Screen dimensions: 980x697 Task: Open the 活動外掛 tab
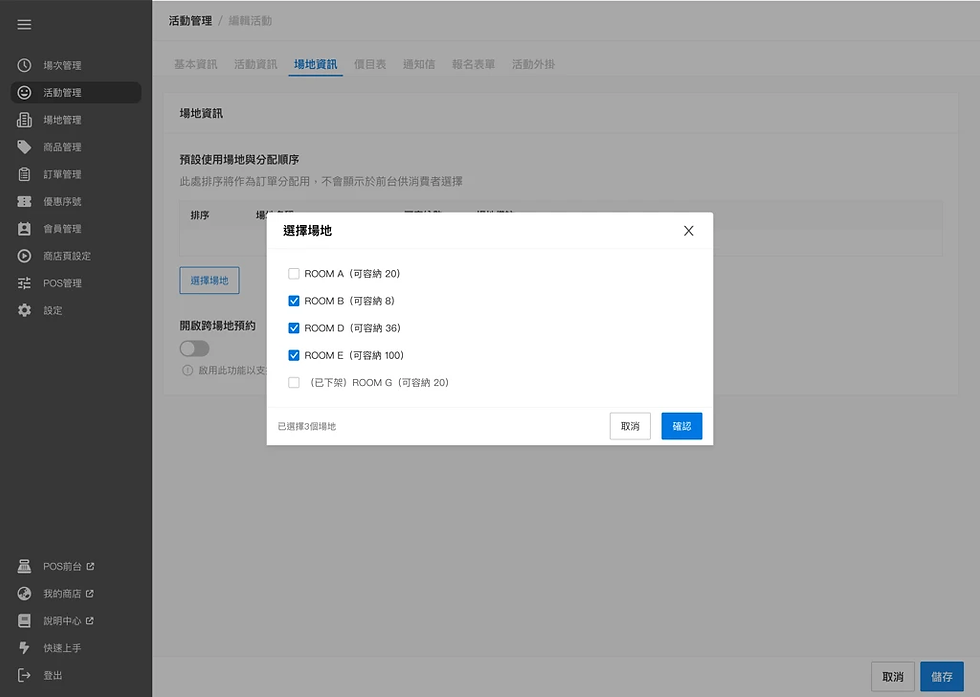pos(533,64)
